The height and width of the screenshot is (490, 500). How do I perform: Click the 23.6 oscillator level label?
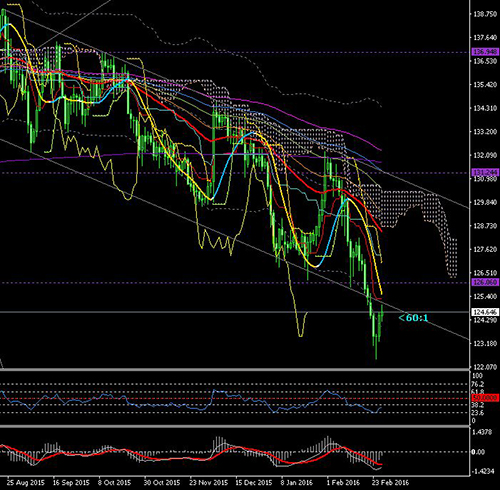tap(478, 413)
